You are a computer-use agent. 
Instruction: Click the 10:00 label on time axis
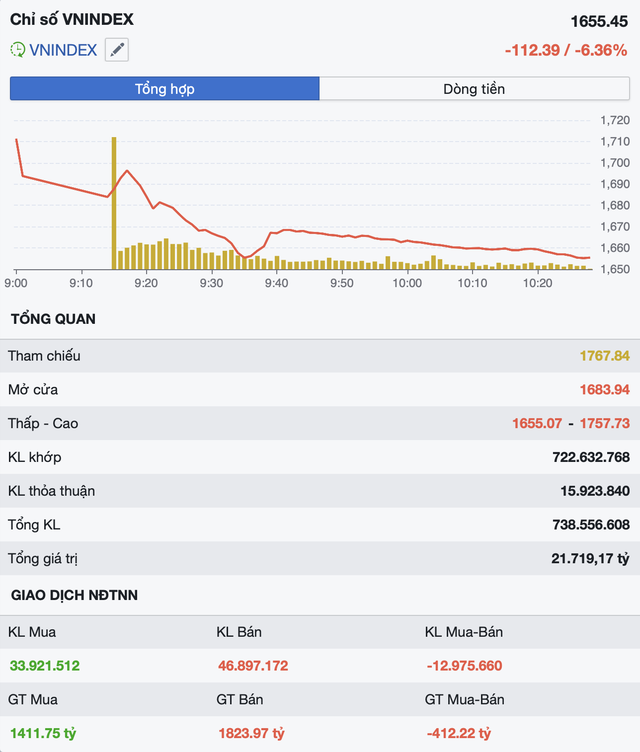pyautogui.click(x=407, y=284)
